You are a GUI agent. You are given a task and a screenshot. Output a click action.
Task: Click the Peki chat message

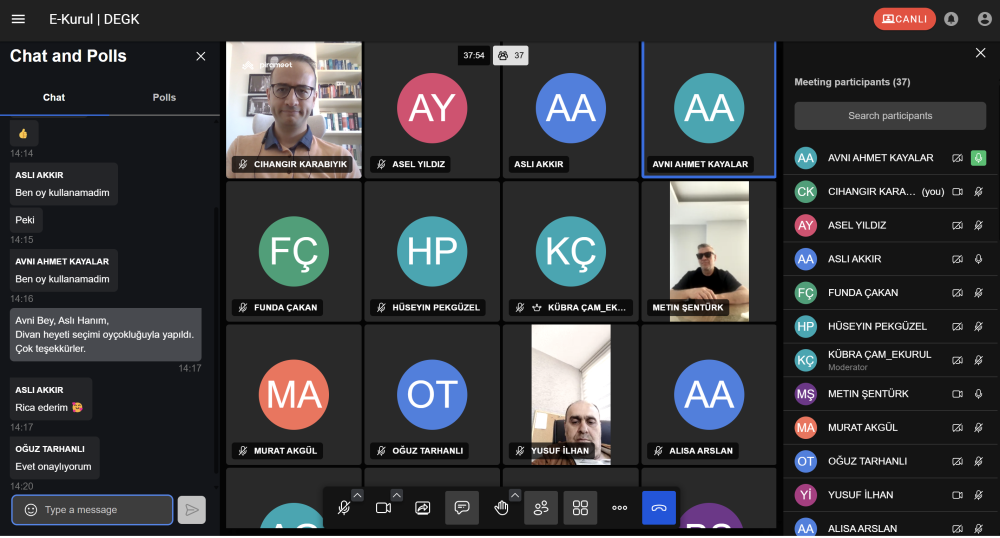coord(26,220)
